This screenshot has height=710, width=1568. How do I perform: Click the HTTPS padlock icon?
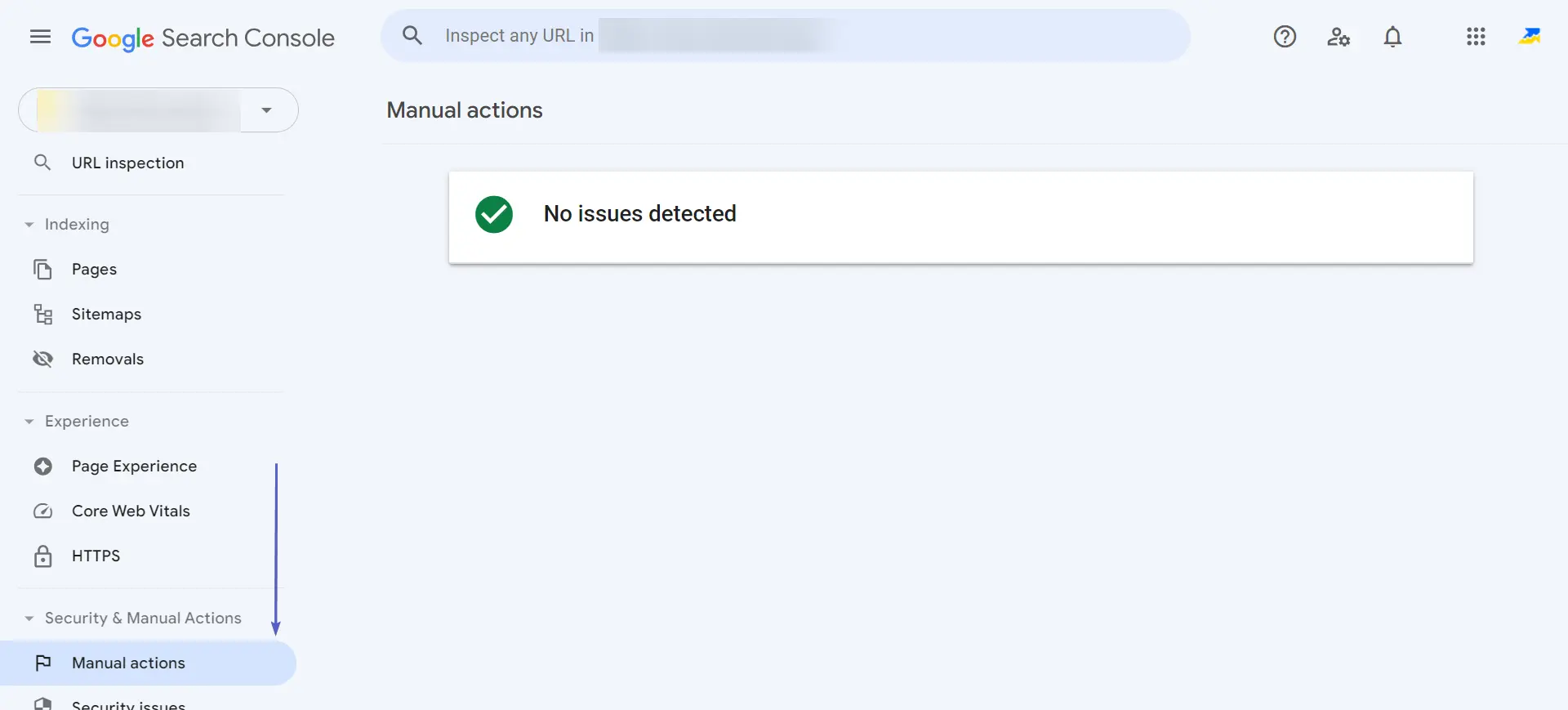[x=42, y=556]
